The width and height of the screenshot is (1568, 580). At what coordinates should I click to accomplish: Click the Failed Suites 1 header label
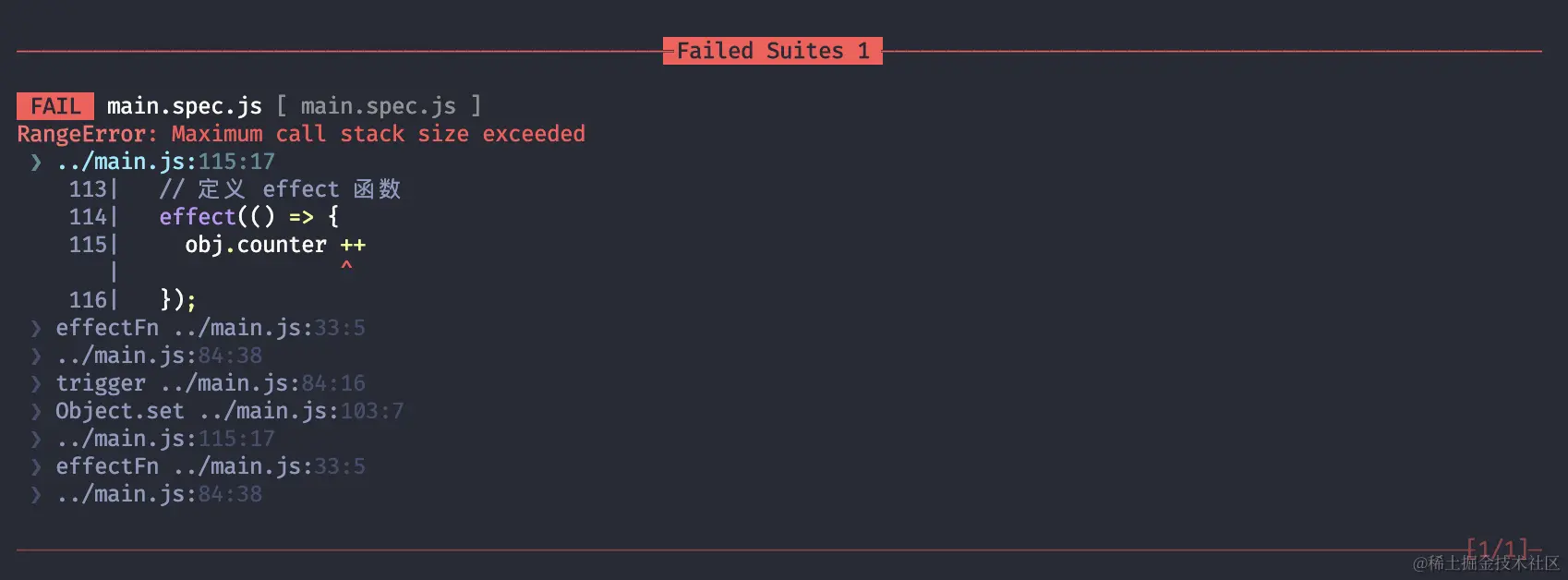pos(773,51)
